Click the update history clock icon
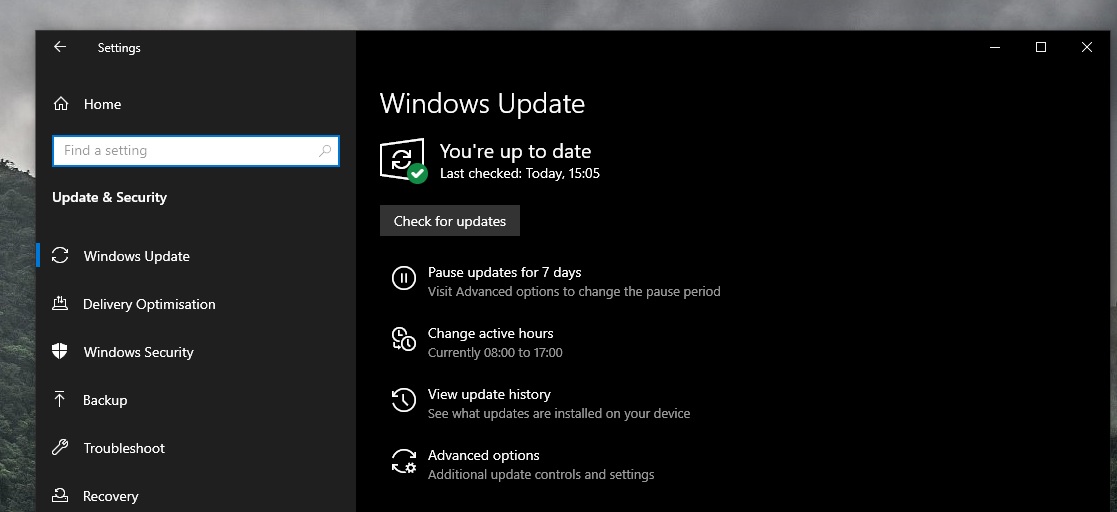The width and height of the screenshot is (1117, 512). click(x=404, y=400)
